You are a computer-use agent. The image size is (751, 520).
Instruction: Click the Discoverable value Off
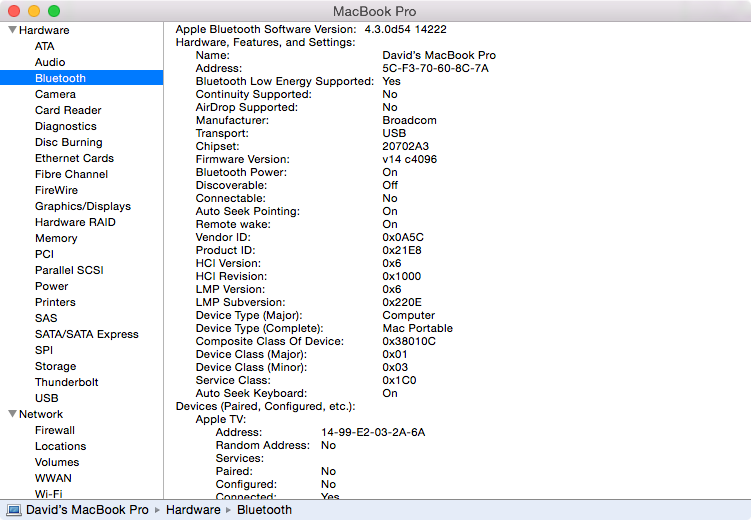pyautogui.click(x=390, y=185)
